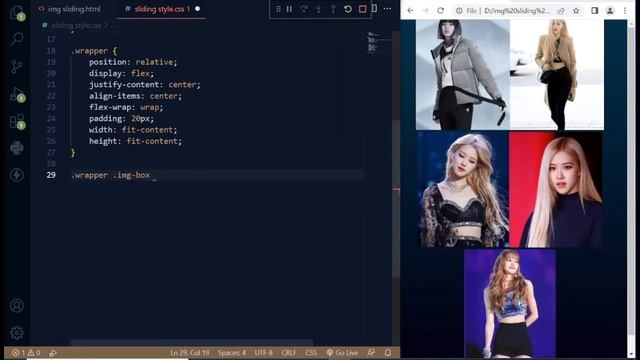Click line number 29 in gutter
The width and height of the screenshot is (640, 360).
pos(51,175)
